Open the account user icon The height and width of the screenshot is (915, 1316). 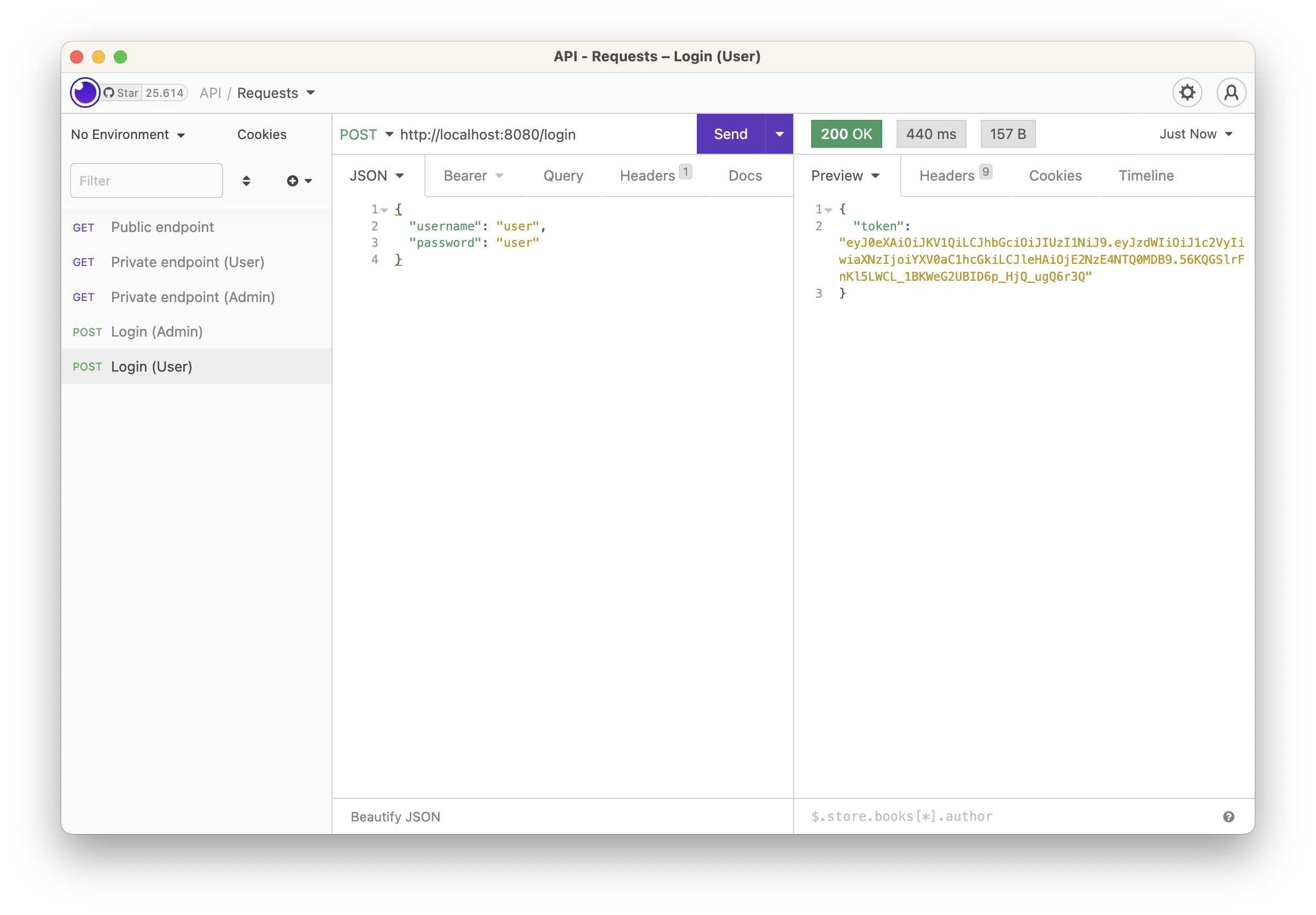click(1231, 92)
